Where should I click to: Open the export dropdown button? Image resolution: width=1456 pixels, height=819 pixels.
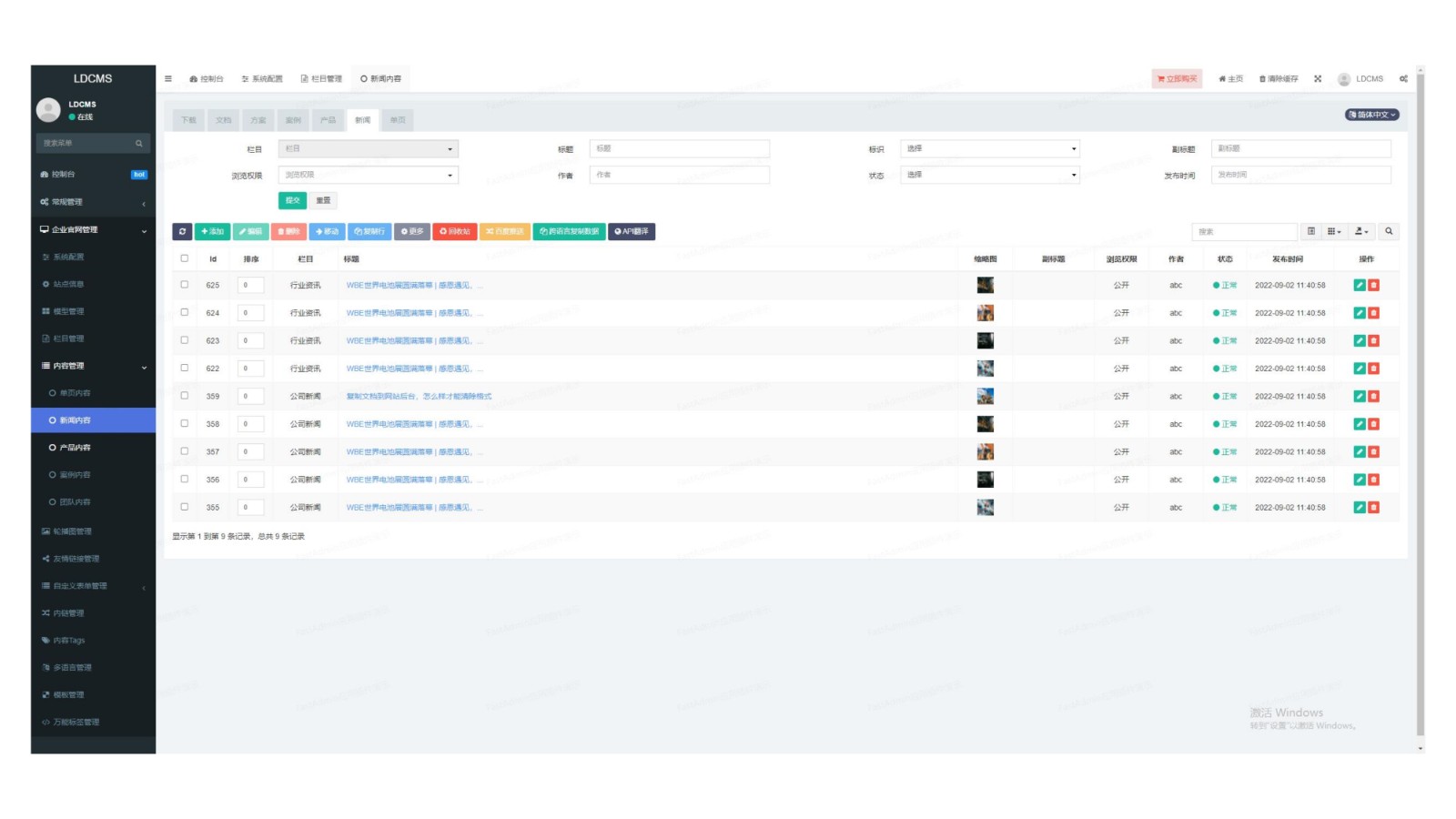(1361, 231)
